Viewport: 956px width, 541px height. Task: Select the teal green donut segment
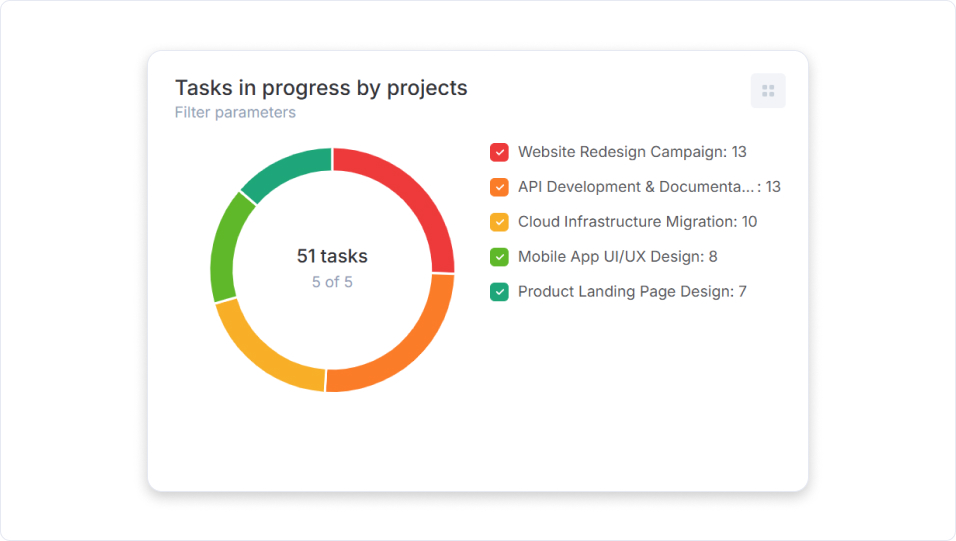pos(283,170)
